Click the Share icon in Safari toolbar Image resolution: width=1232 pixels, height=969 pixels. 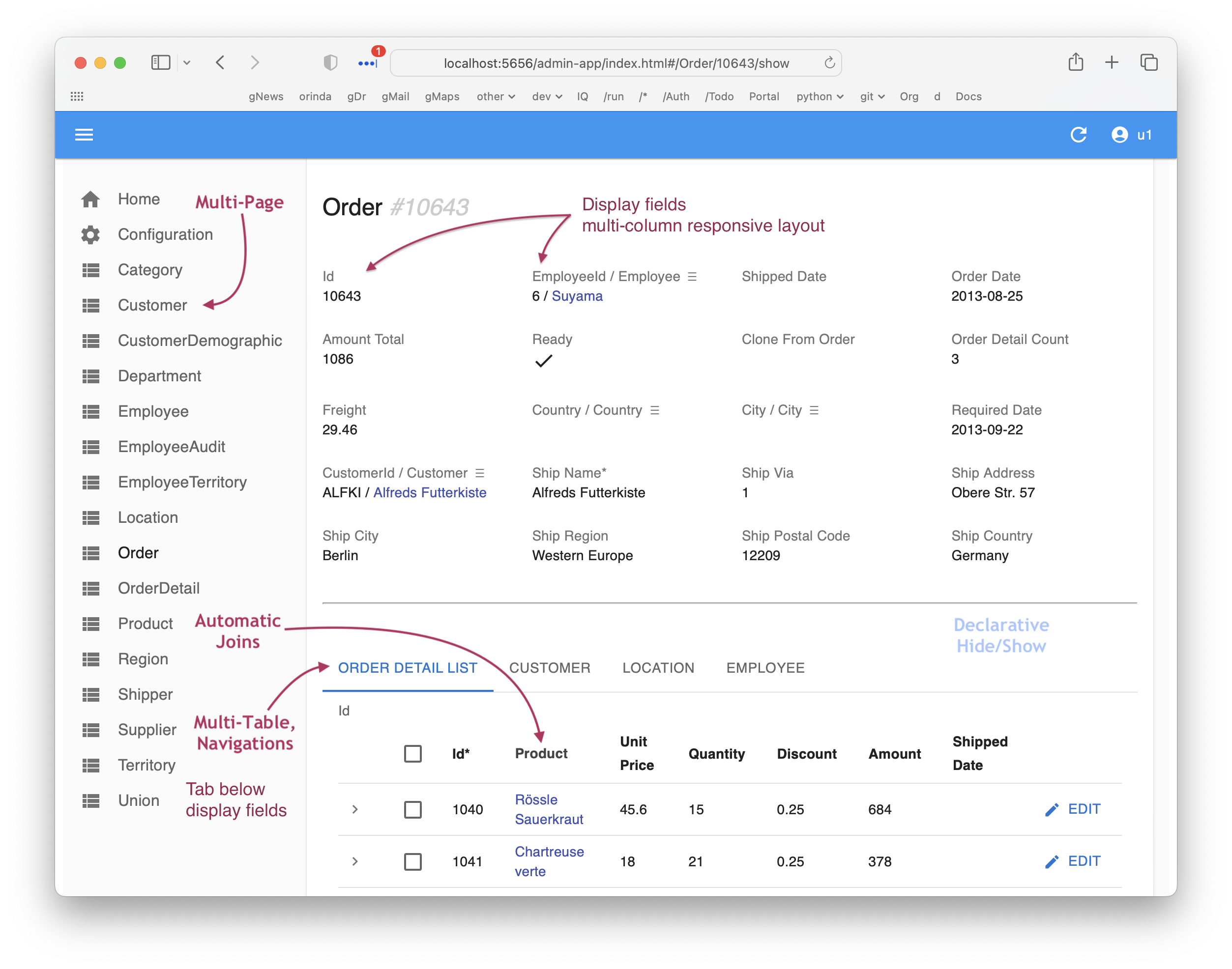1075,61
